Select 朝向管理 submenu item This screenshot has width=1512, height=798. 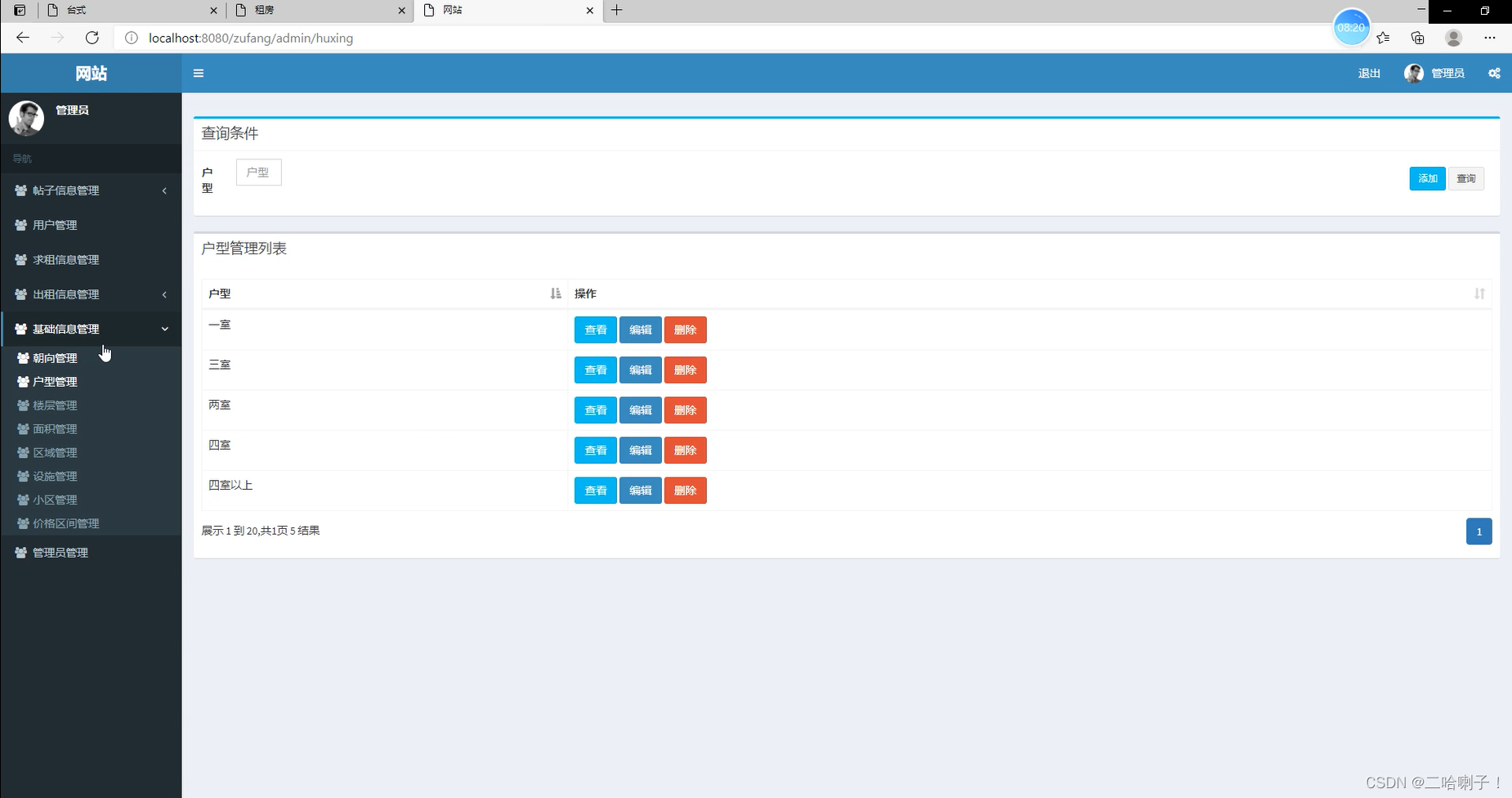coord(91,358)
